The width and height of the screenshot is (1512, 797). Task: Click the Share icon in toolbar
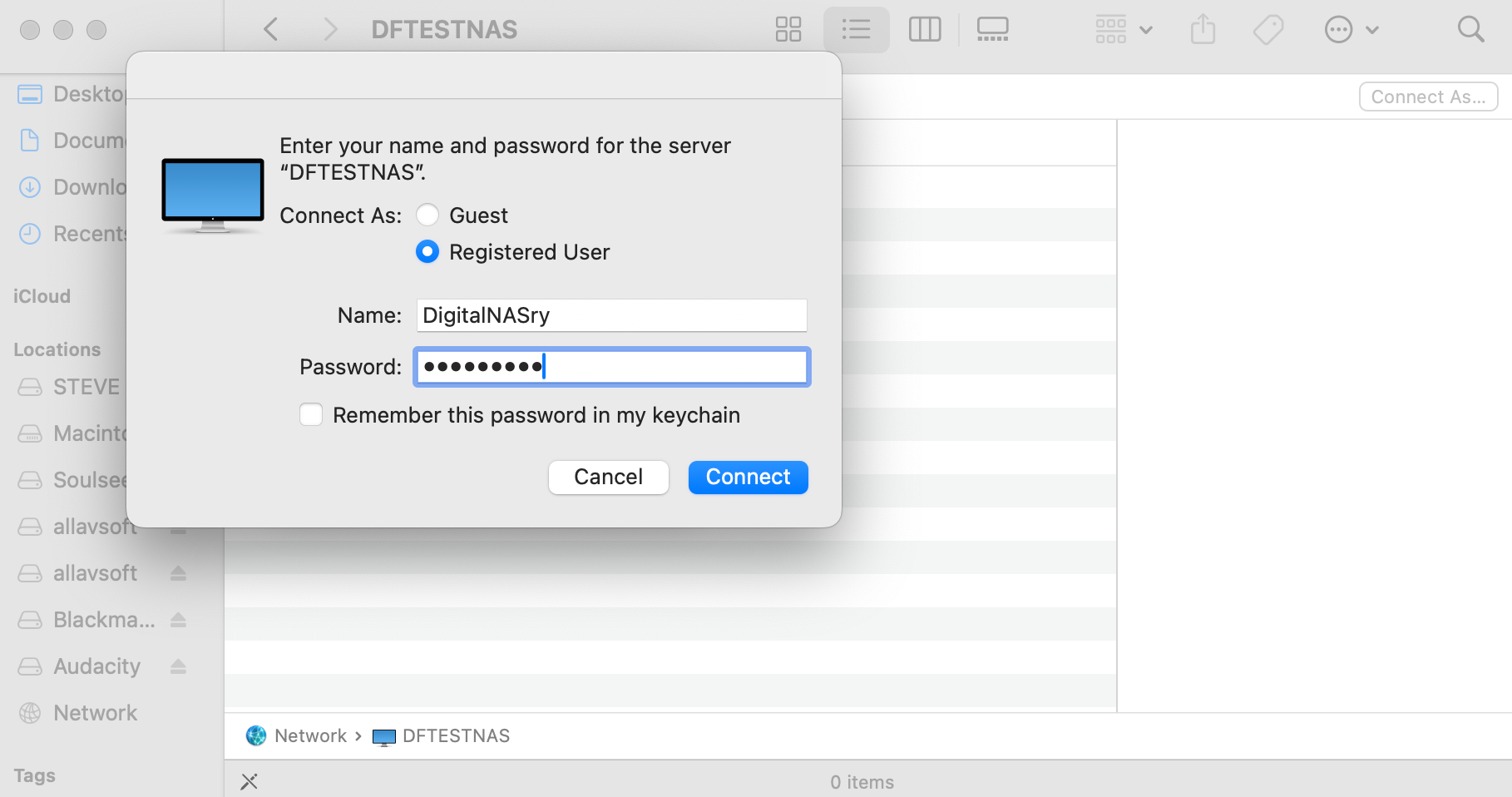click(x=1203, y=30)
